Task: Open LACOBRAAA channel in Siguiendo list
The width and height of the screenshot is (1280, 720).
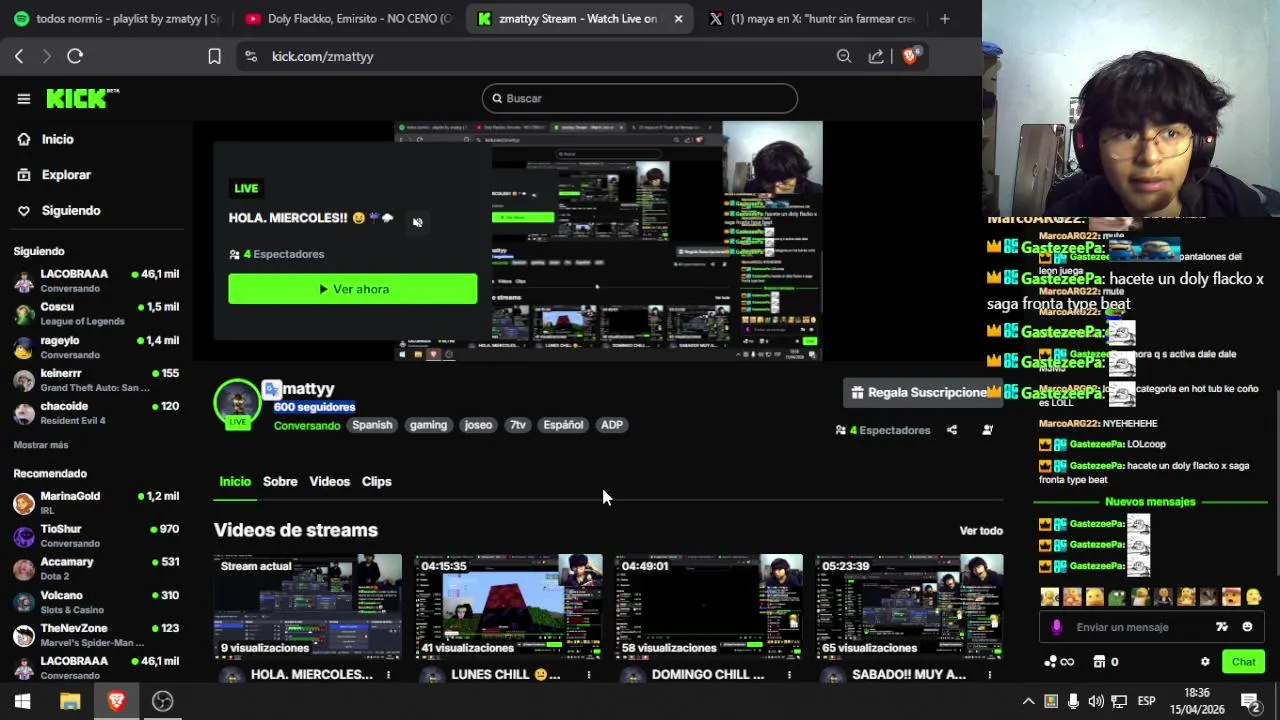Action: click(96, 280)
